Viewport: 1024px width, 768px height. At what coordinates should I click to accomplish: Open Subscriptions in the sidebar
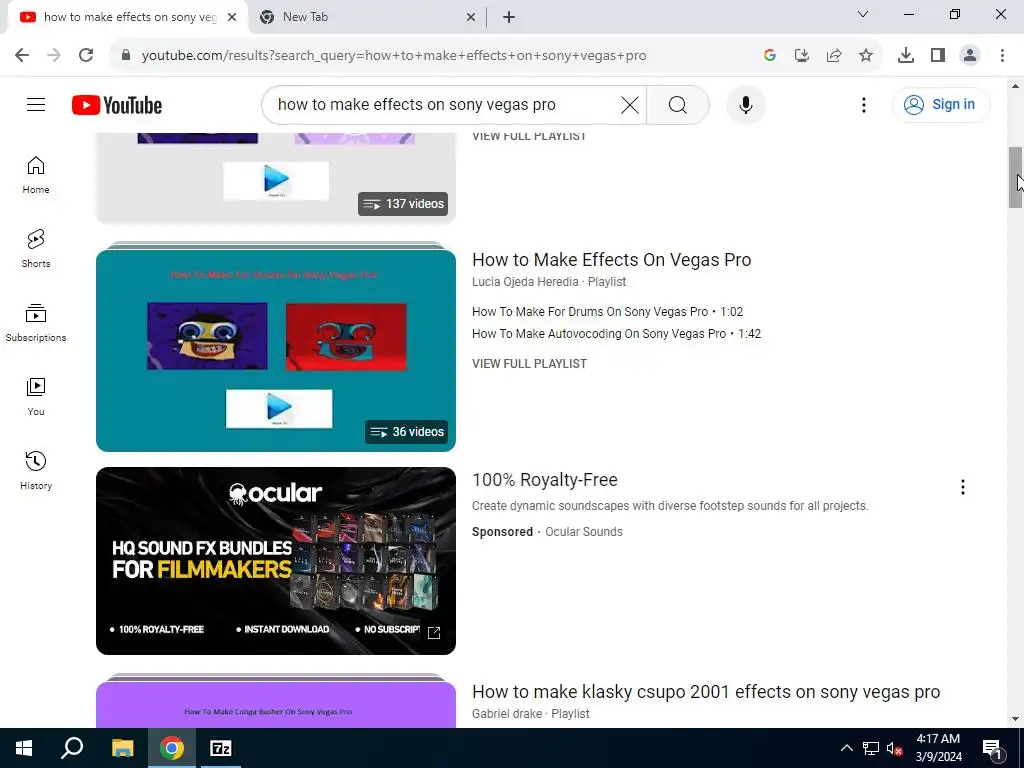click(x=36, y=323)
